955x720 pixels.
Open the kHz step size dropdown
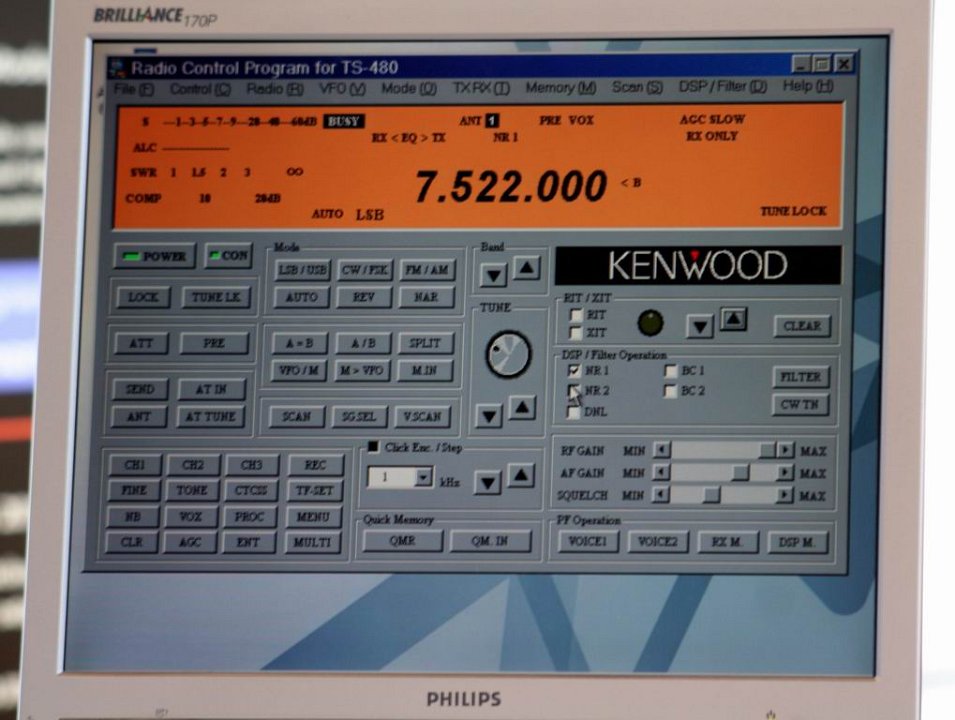423,477
